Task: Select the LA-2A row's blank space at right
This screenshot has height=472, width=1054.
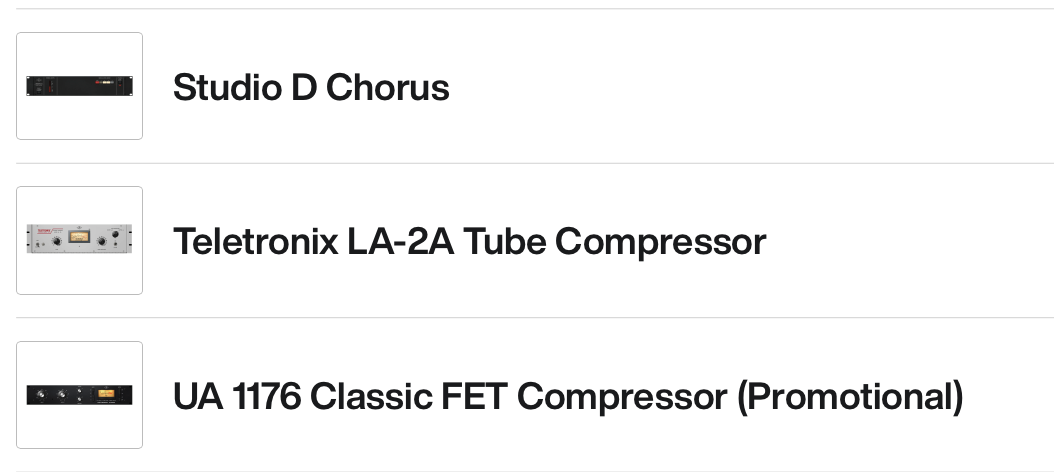Action: pos(910,241)
